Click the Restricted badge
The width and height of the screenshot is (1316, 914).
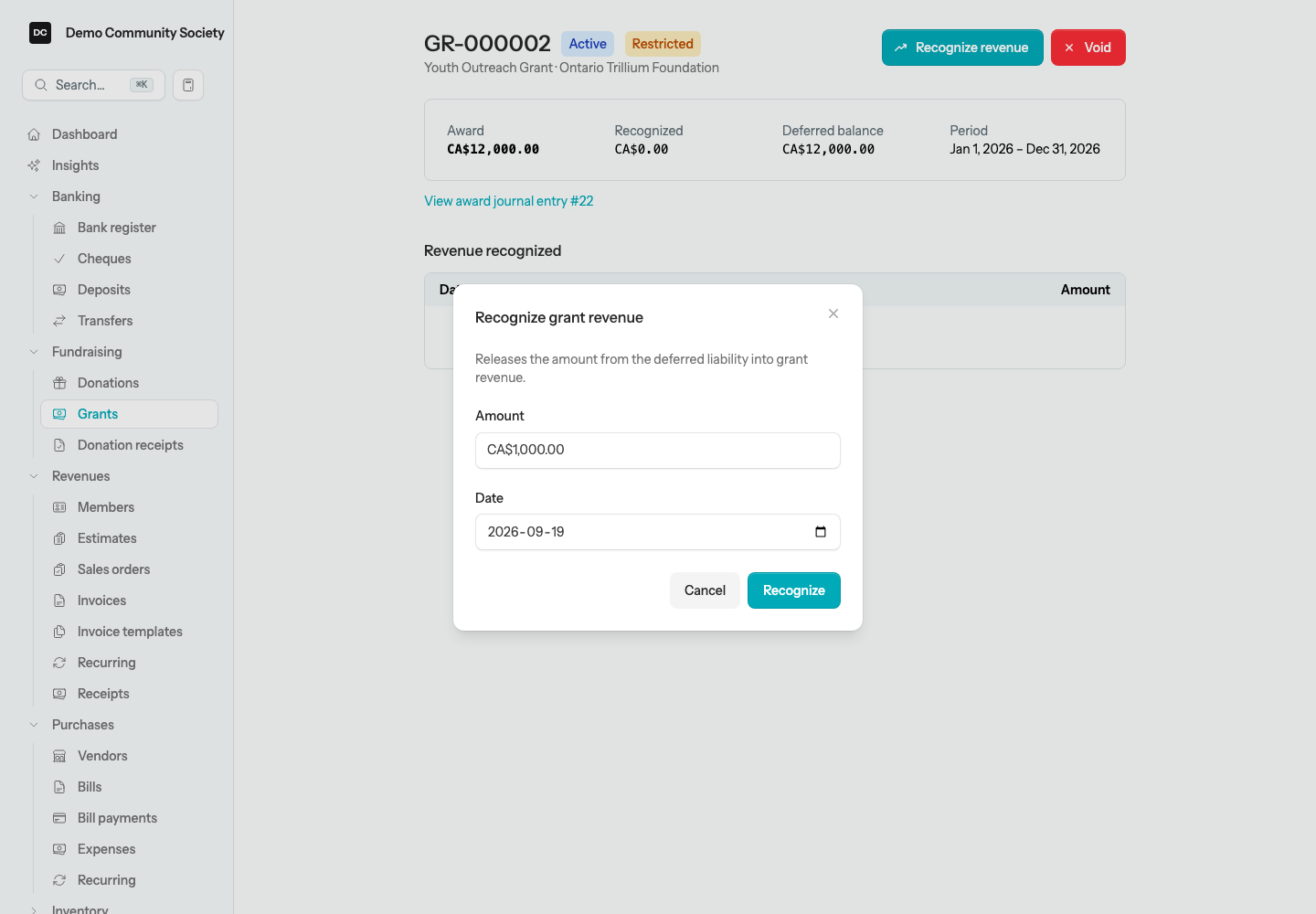point(663,44)
